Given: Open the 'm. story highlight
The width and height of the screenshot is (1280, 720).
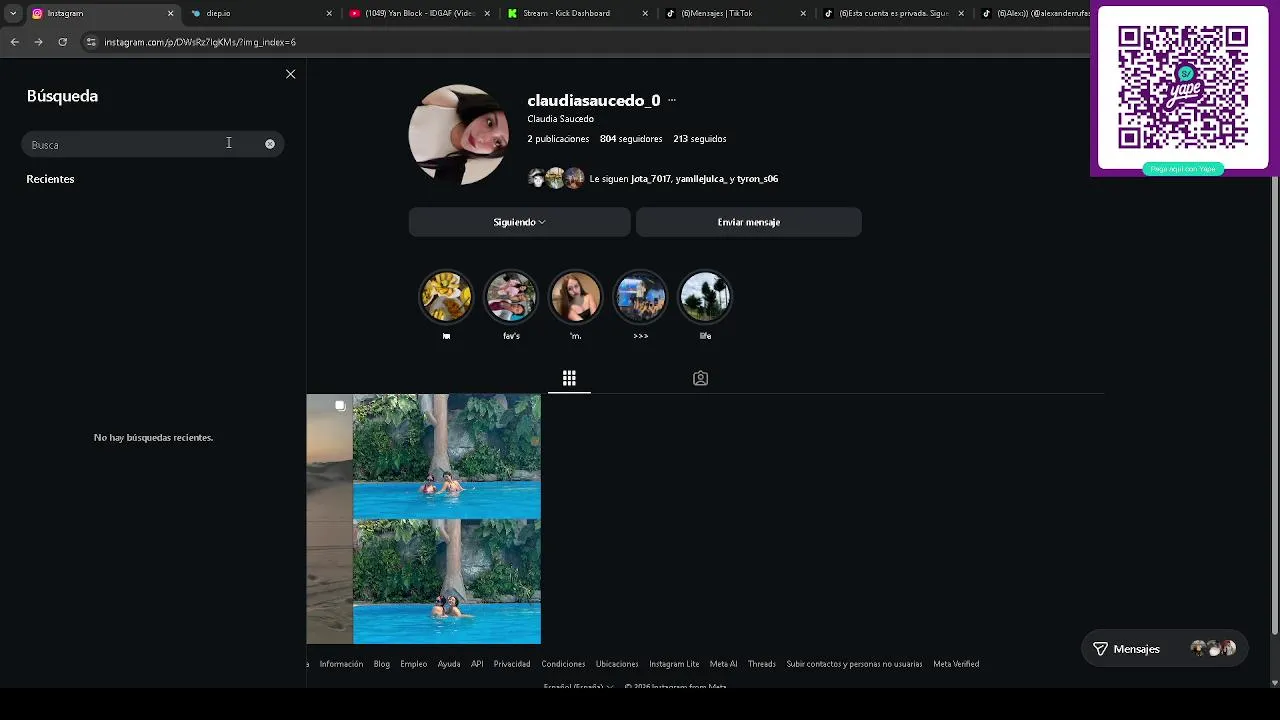Looking at the screenshot, I should tap(576, 297).
